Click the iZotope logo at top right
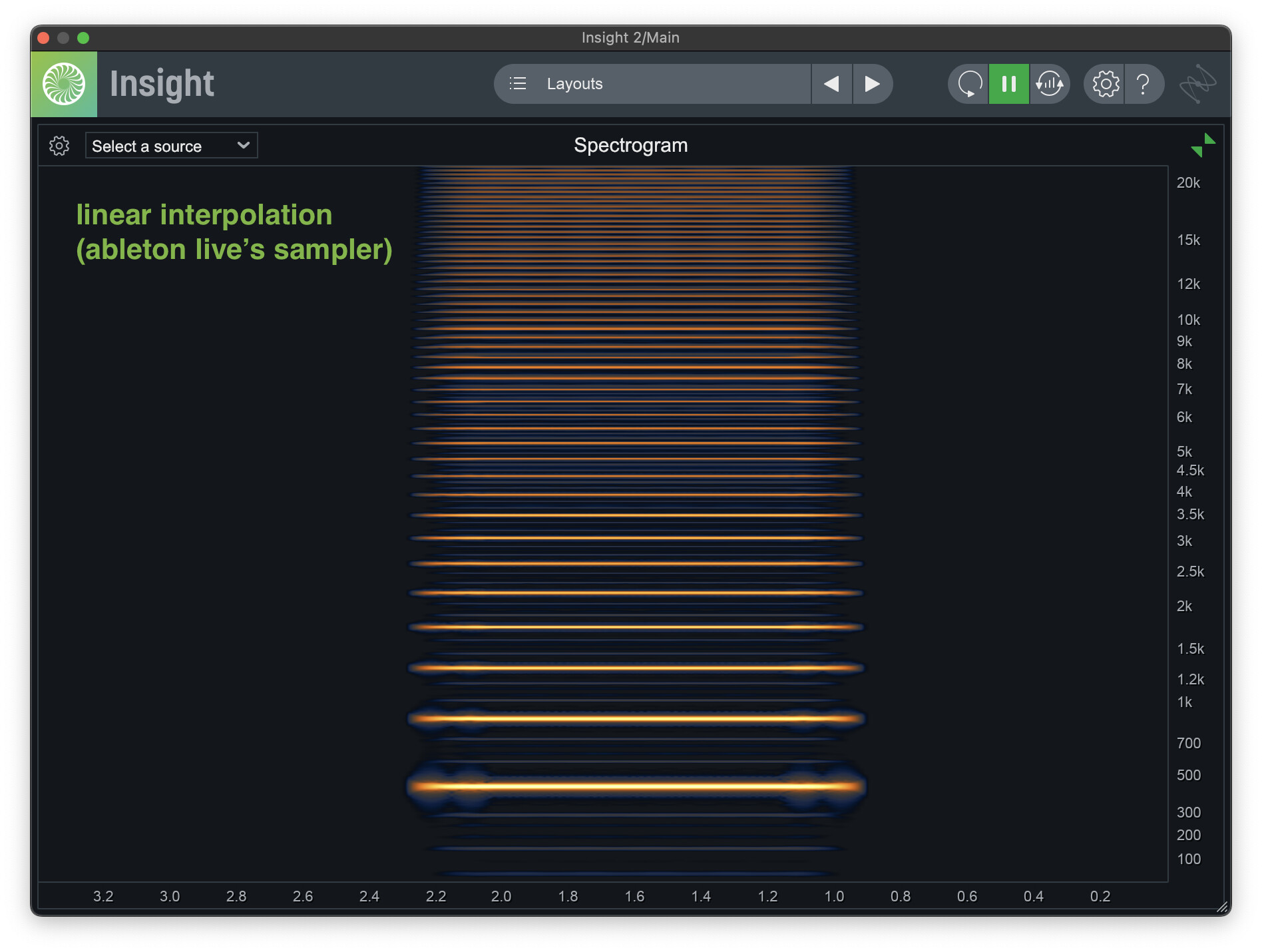This screenshot has height=952, width=1262. [x=1197, y=84]
